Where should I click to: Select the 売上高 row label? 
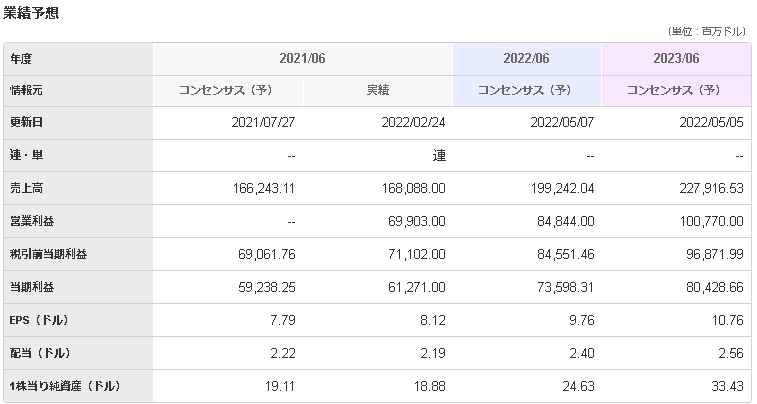[27, 188]
